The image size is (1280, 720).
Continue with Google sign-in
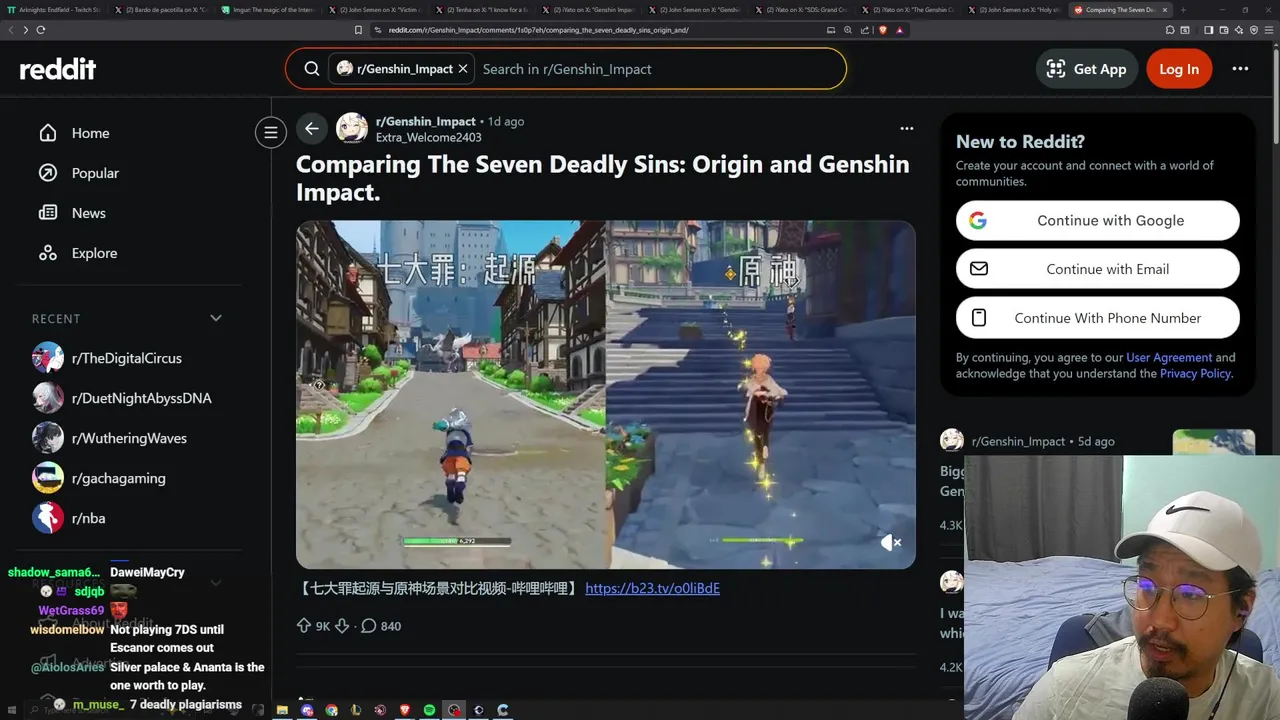pyautogui.click(x=1098, y=221)
